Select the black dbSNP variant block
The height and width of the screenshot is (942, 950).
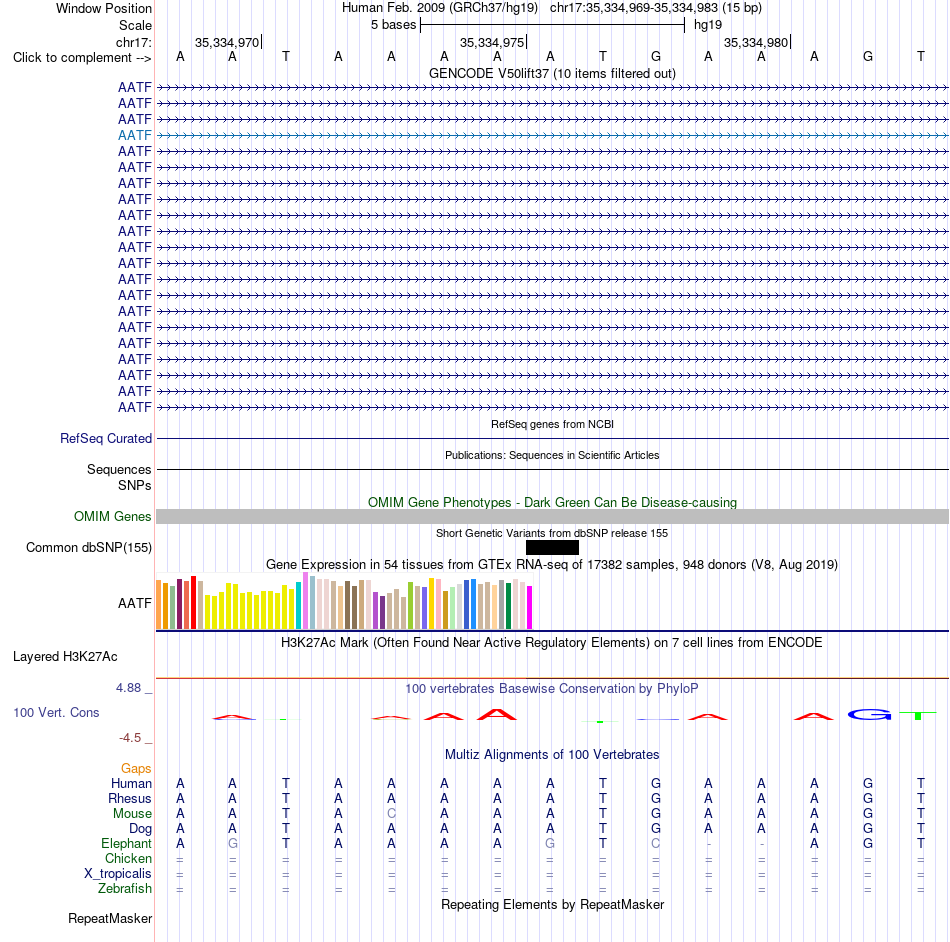point(552,548)
